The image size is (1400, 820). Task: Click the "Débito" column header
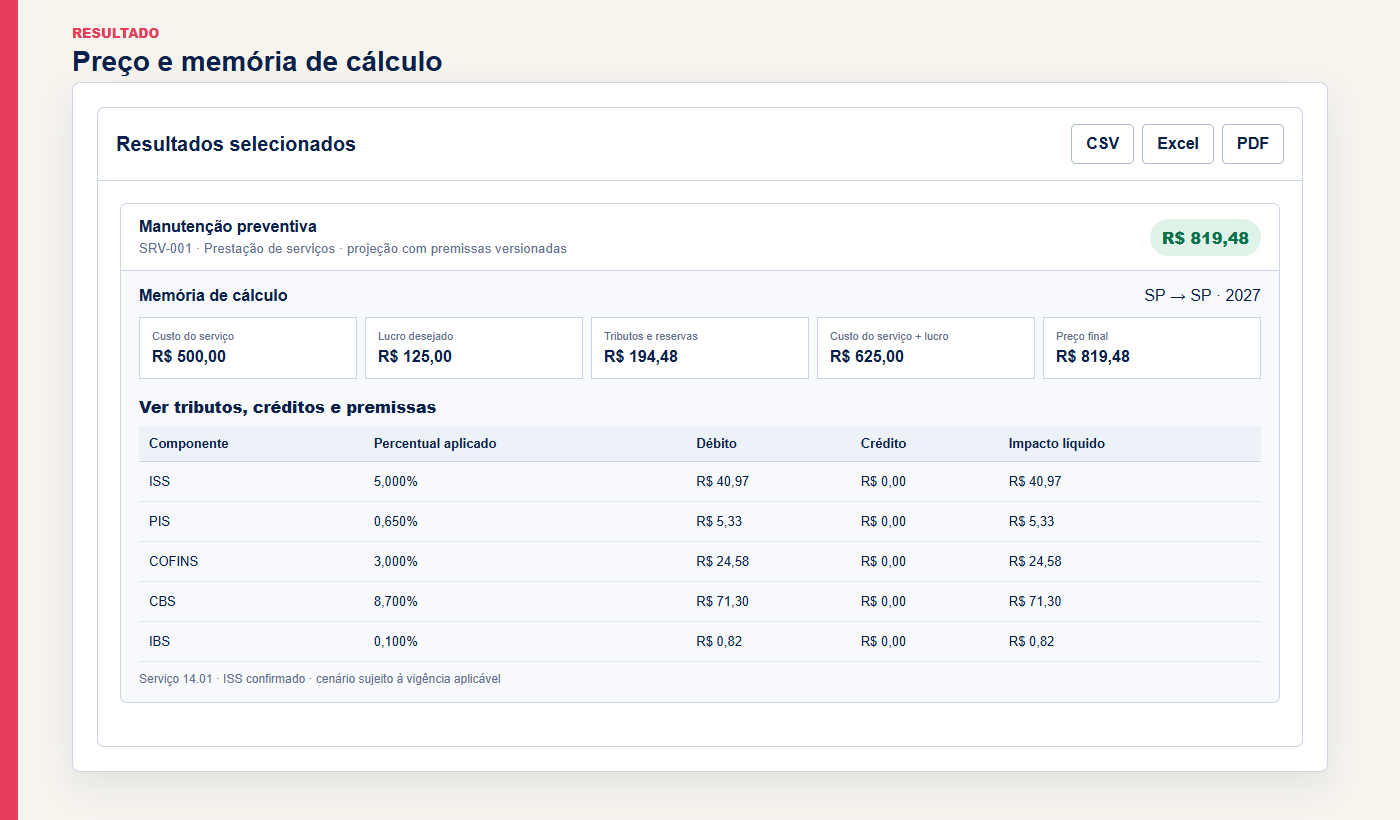click(x=717, y=444)
